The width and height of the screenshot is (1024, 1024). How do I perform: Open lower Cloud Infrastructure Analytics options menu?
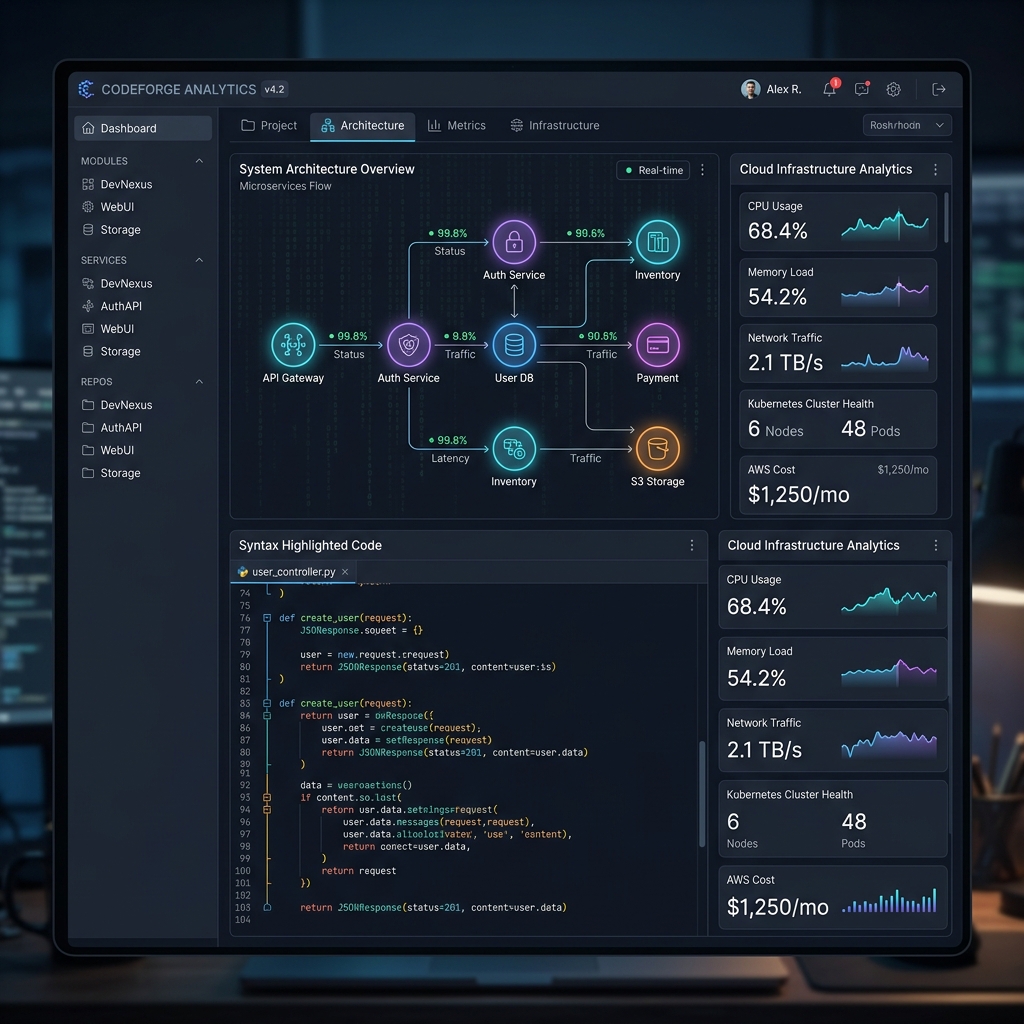coord(936,545)
